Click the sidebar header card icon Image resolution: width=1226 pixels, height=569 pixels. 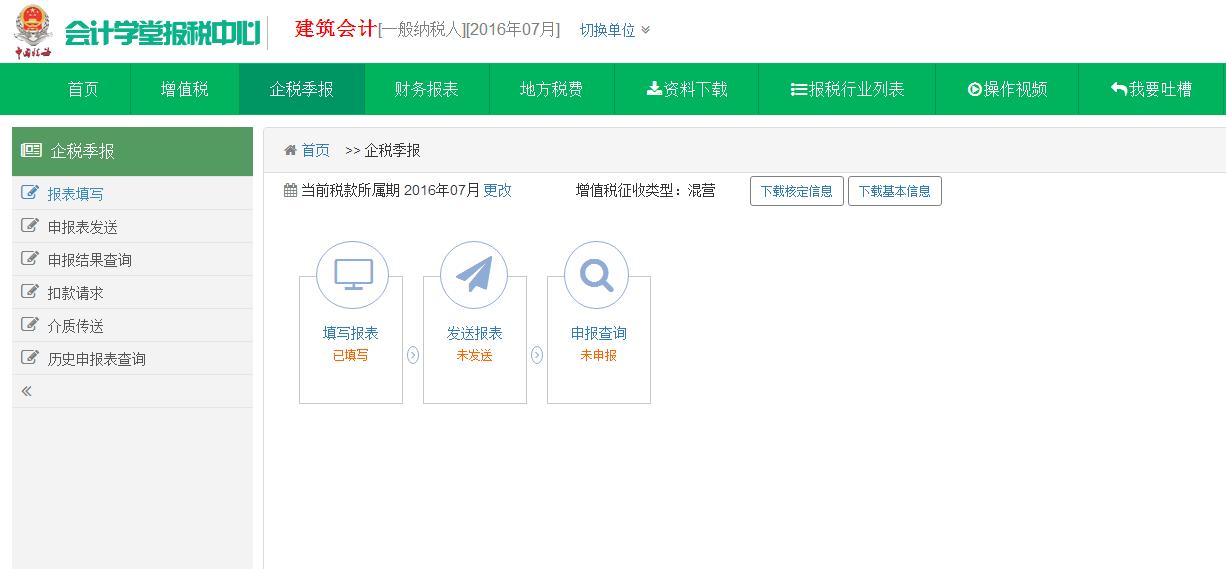[31, 151]
